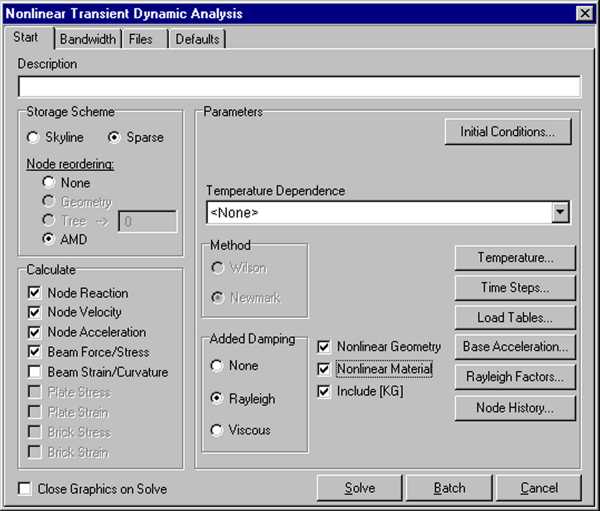600x511 pixels.
Task: Disable the Nonlinear Geometry checkbox
Action: pyautogui.click(x=323, y=347)
